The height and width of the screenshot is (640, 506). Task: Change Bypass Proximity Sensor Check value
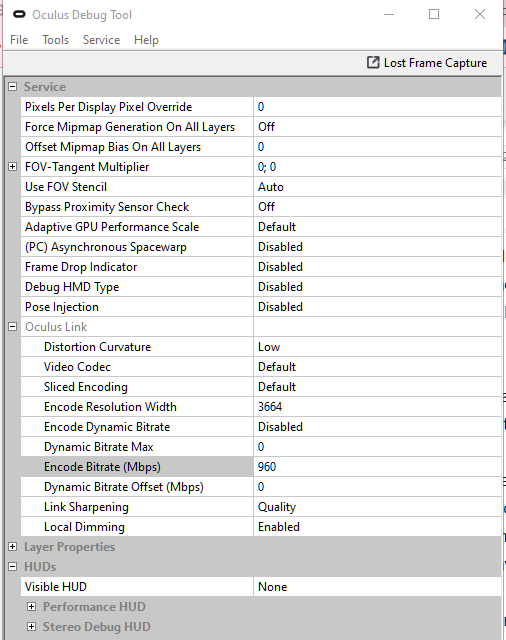pyautogui.click(x=377, y=207)
